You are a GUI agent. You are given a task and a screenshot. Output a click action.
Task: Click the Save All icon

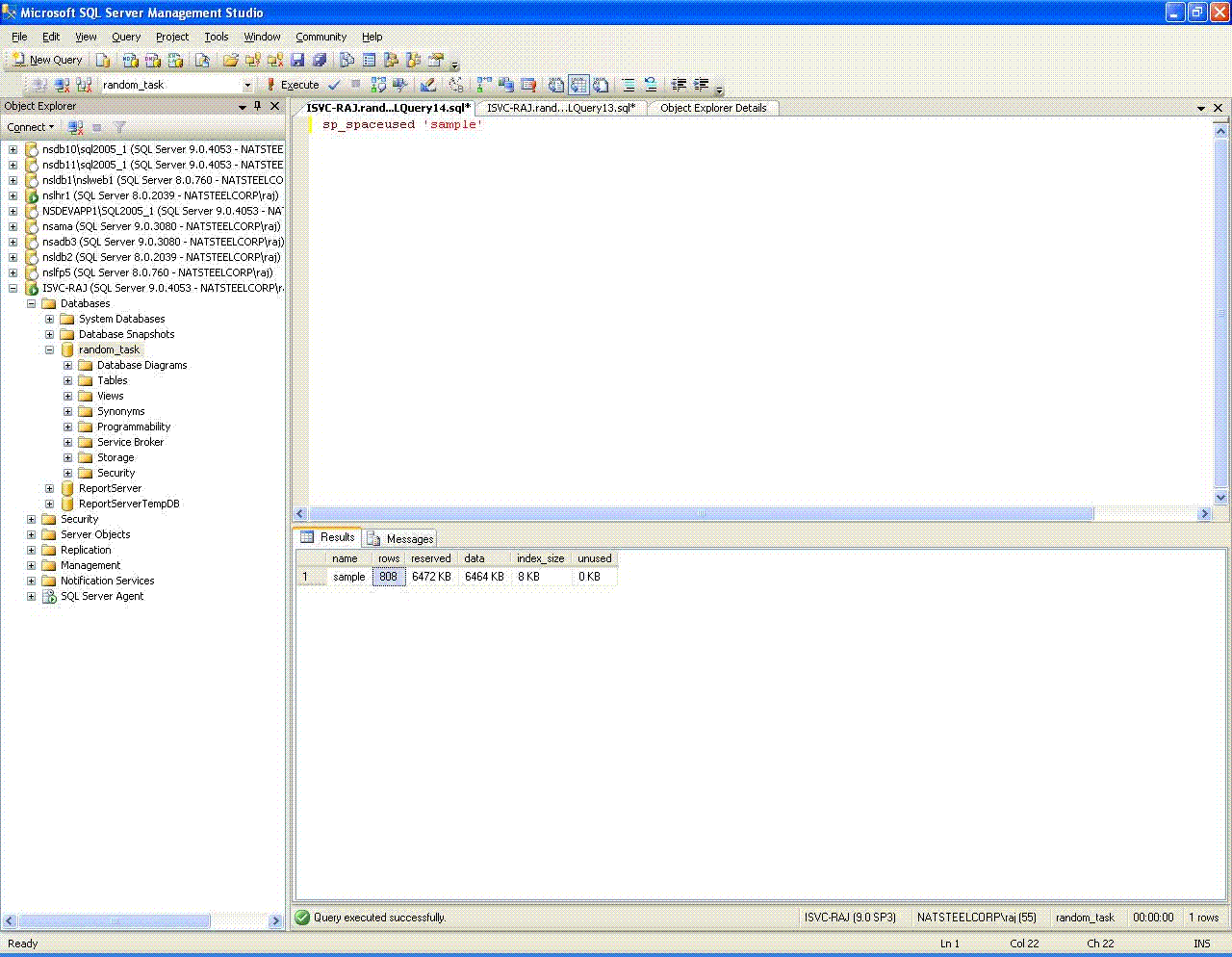(320, 60)
